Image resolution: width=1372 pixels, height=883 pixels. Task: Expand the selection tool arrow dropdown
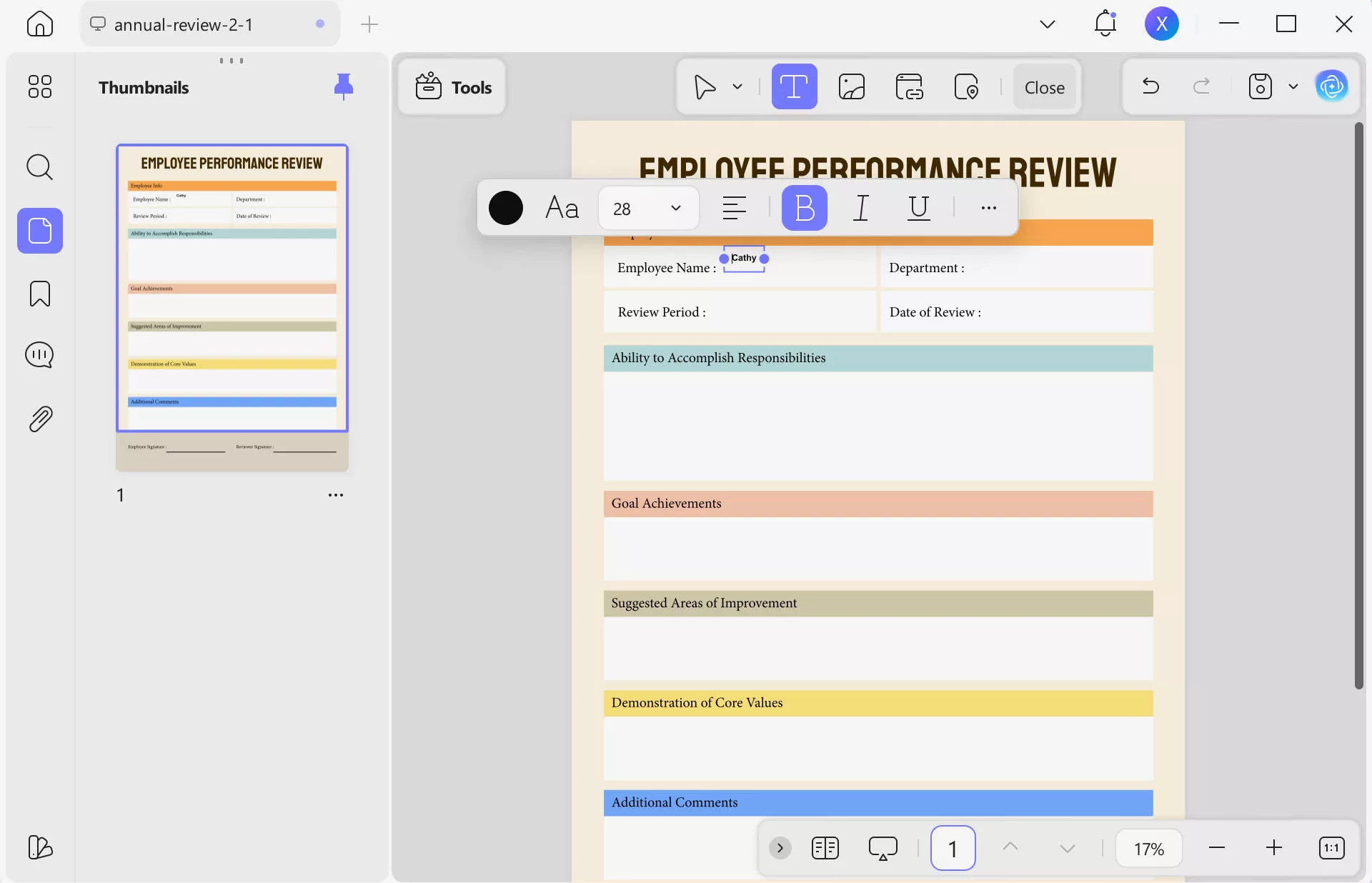point(737,86)
